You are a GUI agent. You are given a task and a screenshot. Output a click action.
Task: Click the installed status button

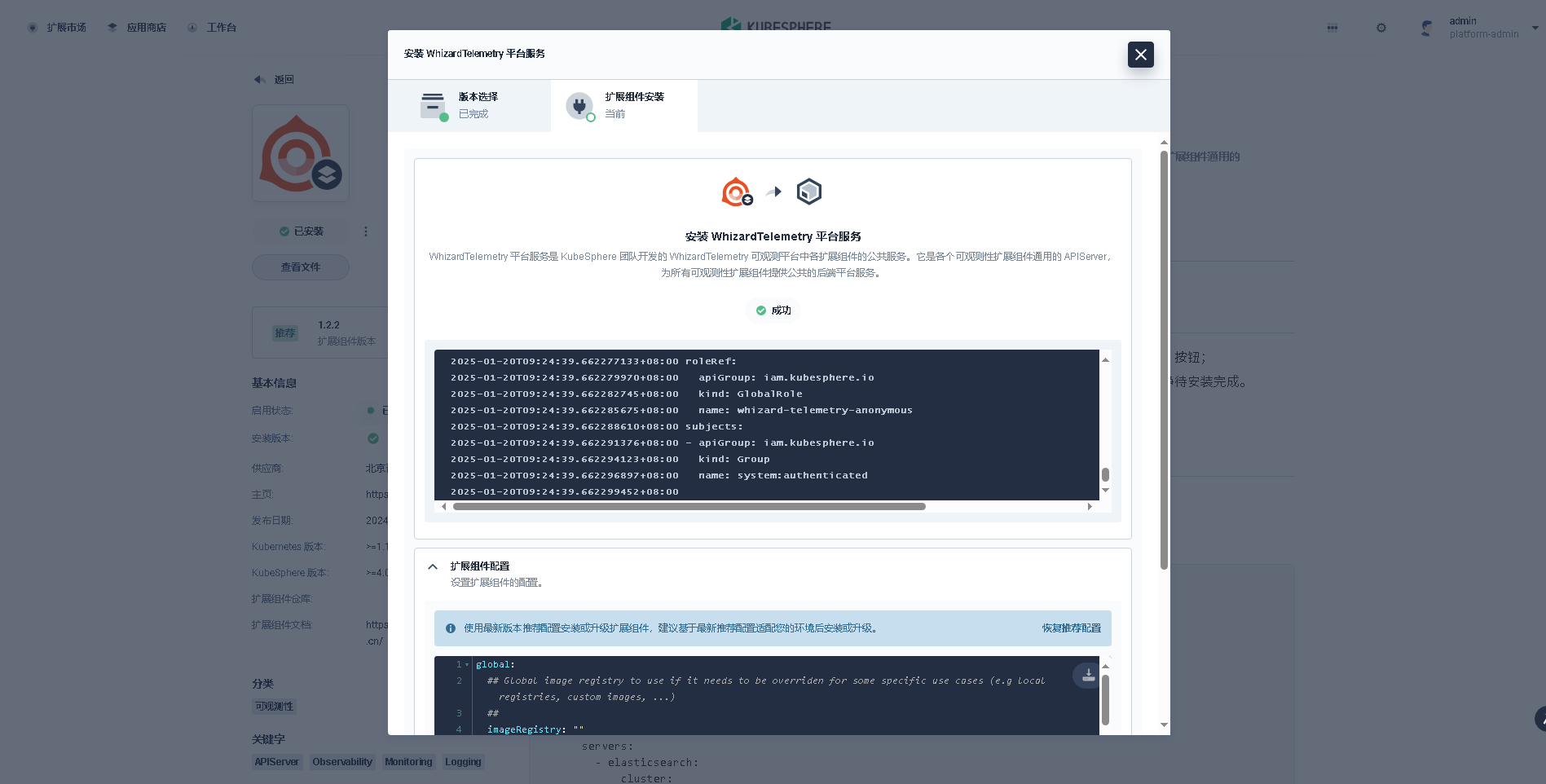301,231
